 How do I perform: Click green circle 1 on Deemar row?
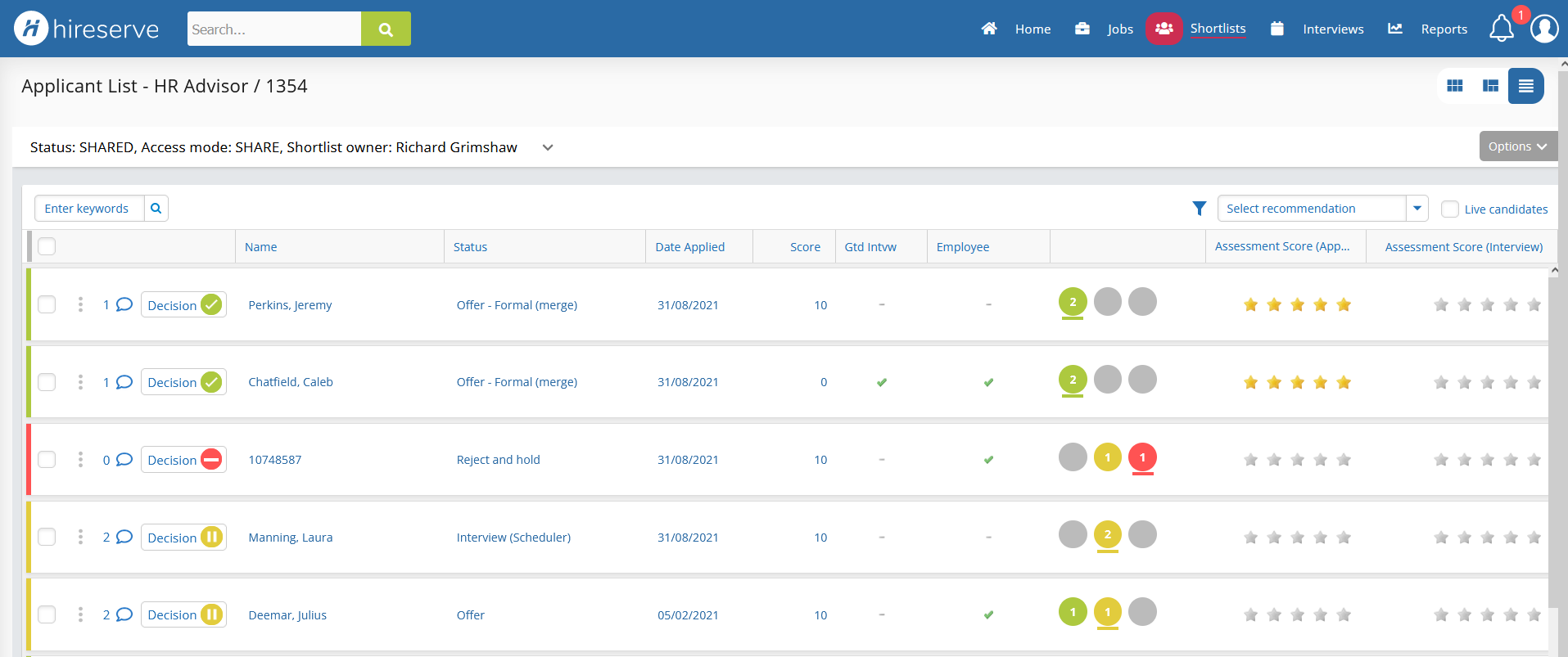click(x=1073, y=612)
